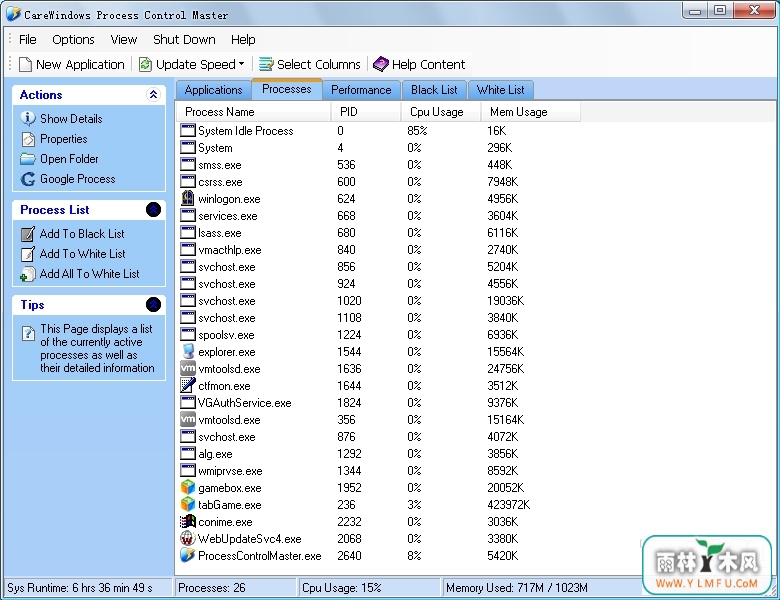
Task: Switch to the White List tab
Action: [x=500, y=90]
